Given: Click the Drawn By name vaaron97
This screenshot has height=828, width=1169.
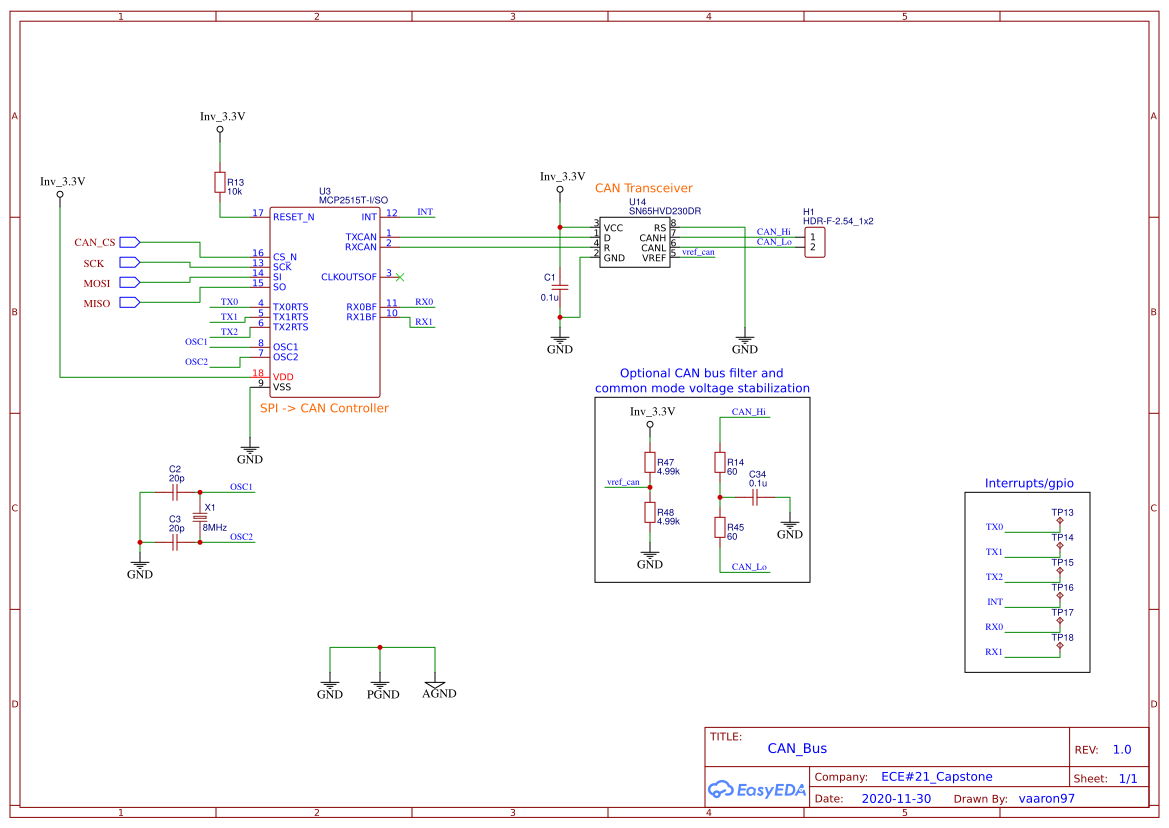Looking at the screenshot, I should pos(1046,798).
